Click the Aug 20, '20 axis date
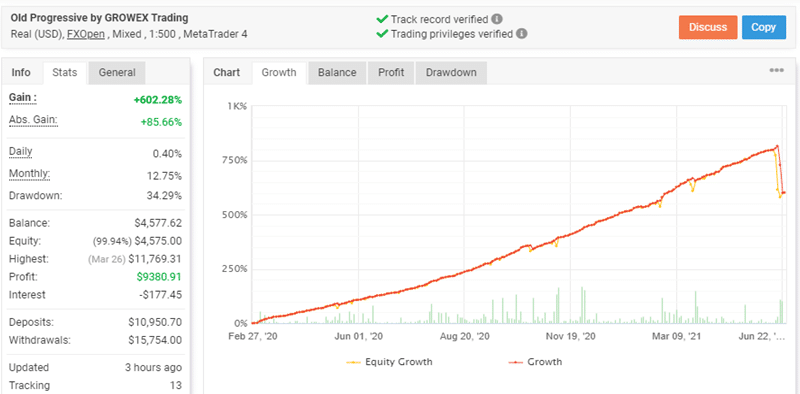The height and width of the screenshot is (394, 800). 464,337
